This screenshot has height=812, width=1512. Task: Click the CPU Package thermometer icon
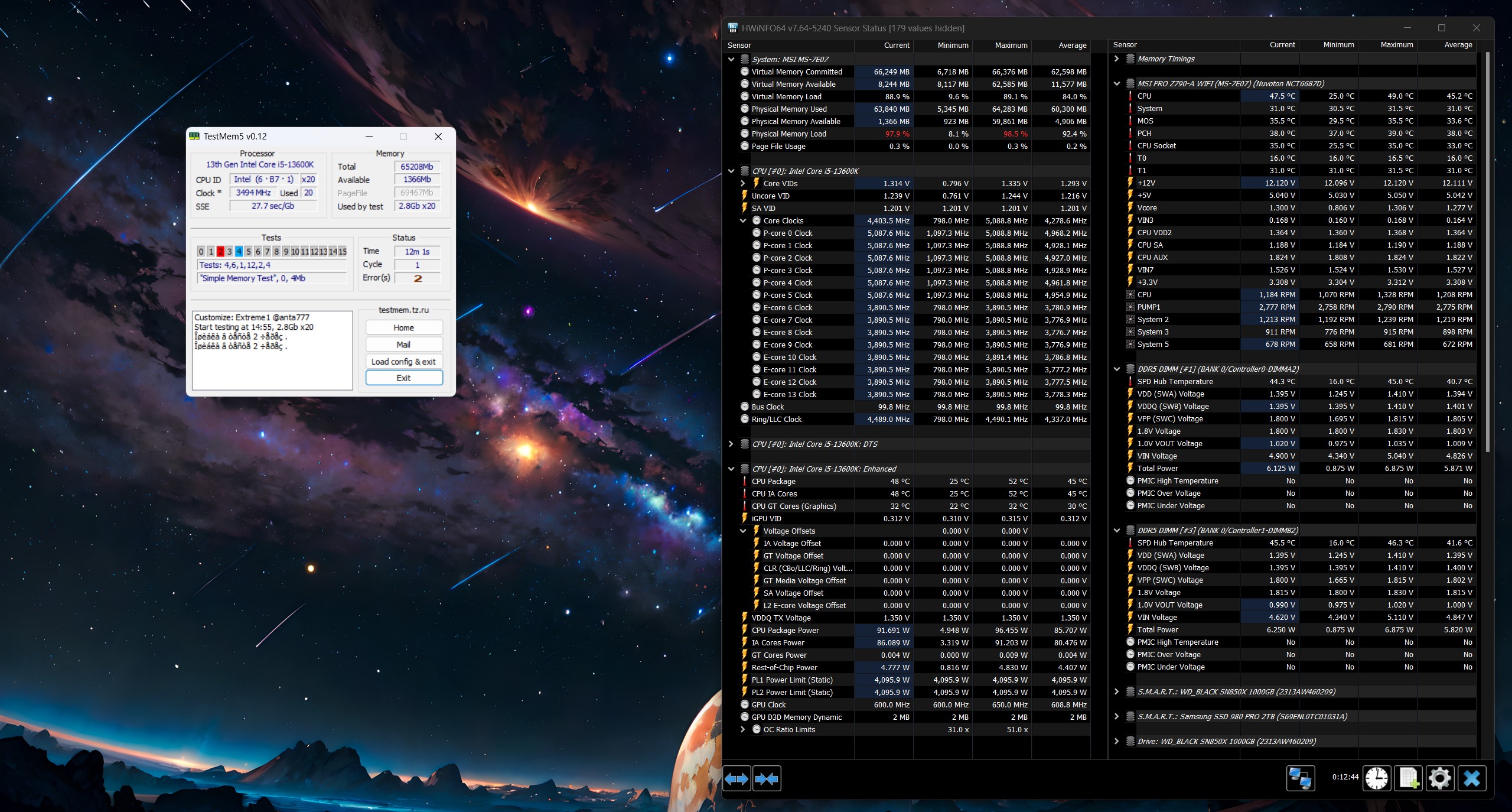[x=744, y=481]
